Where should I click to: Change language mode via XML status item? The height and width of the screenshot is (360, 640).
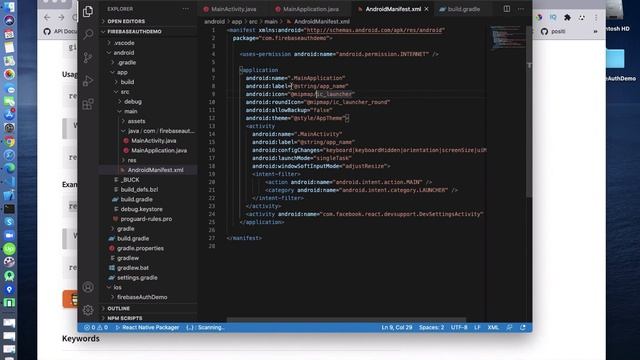[493, 327]
